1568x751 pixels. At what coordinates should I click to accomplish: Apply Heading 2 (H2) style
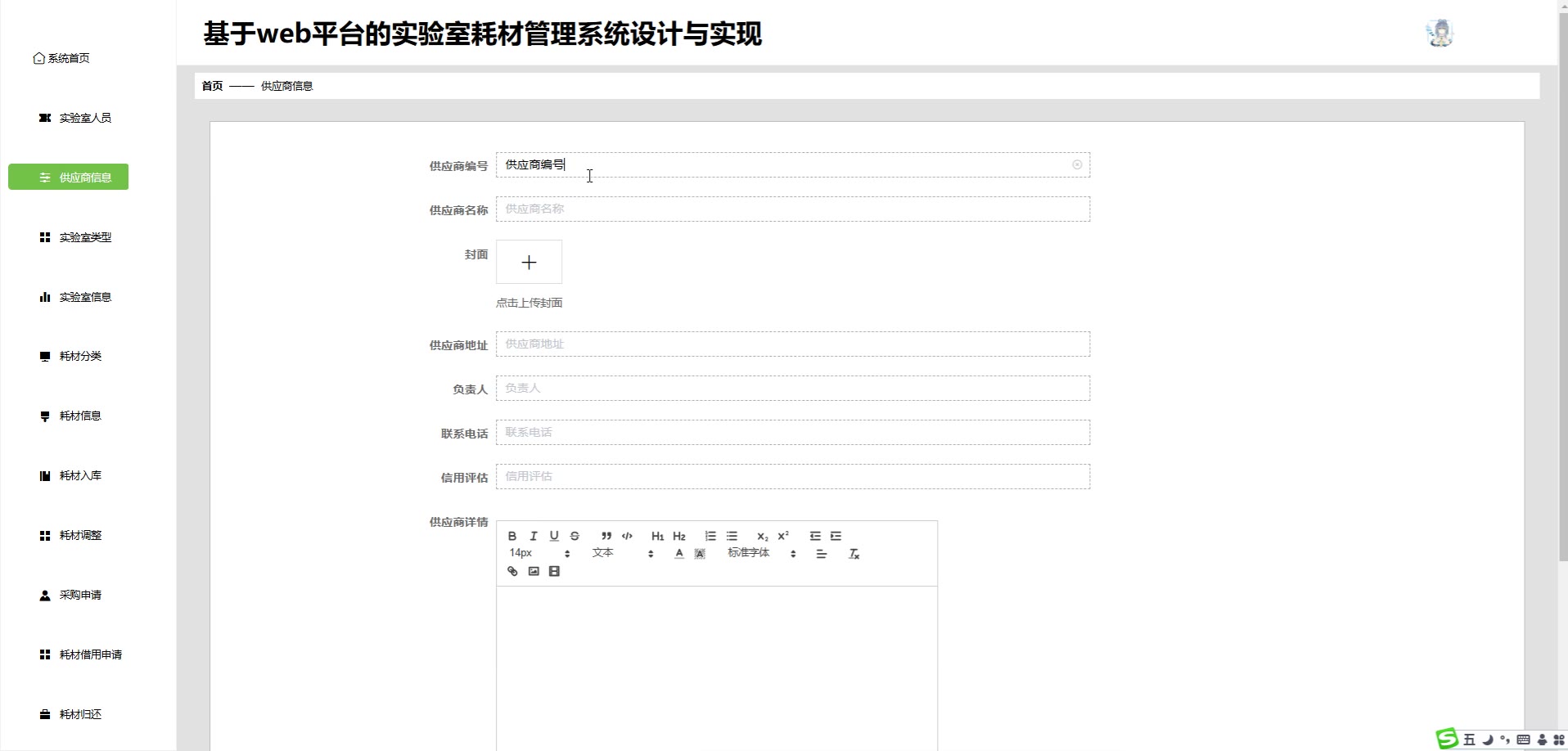pos(679,536)
